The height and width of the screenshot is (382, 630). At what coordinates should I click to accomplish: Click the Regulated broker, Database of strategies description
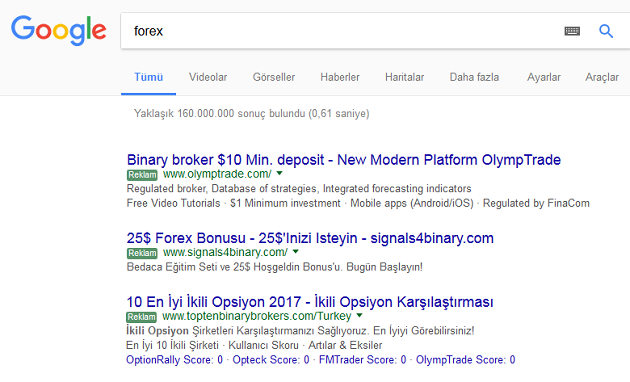299,188
